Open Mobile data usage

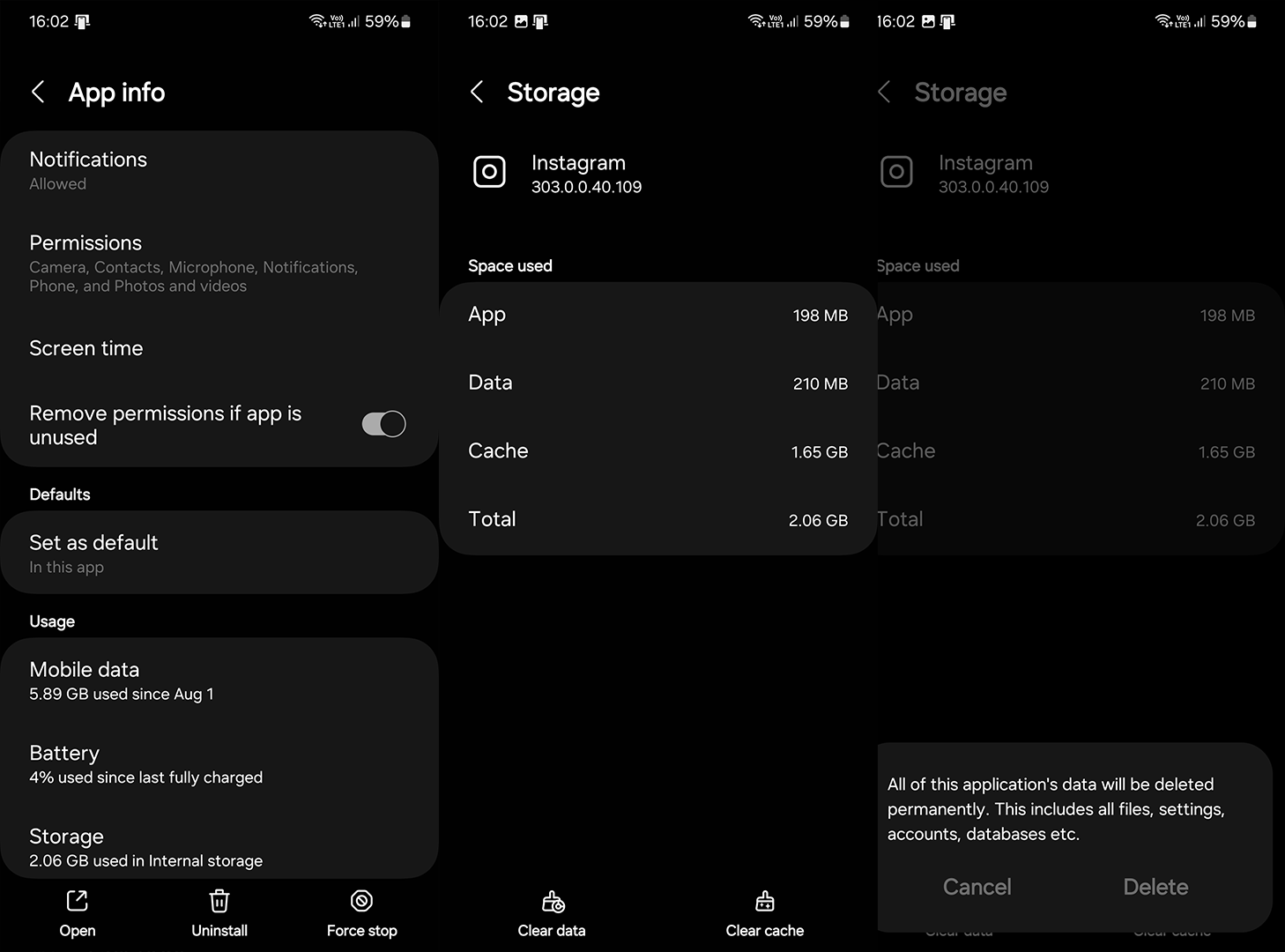[x=219, y=681]
